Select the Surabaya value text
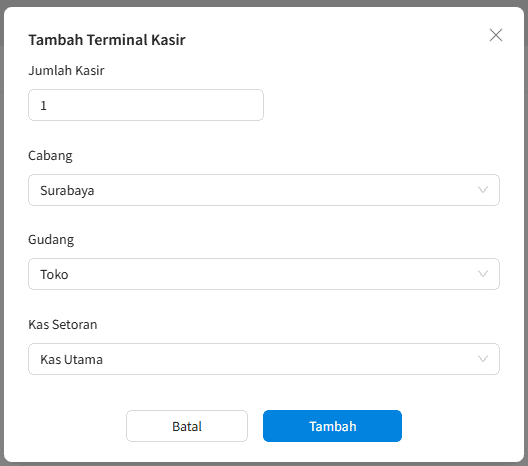Viewport: 528px width, 466px height. [x=67, y=191]
